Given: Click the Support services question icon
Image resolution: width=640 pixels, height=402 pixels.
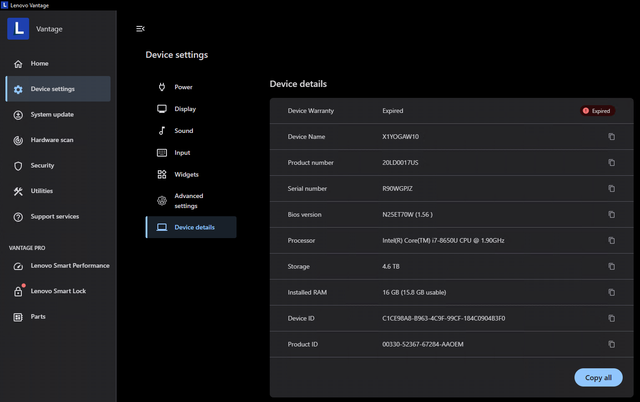Looking at the screenshot, I should pos(18,217).
